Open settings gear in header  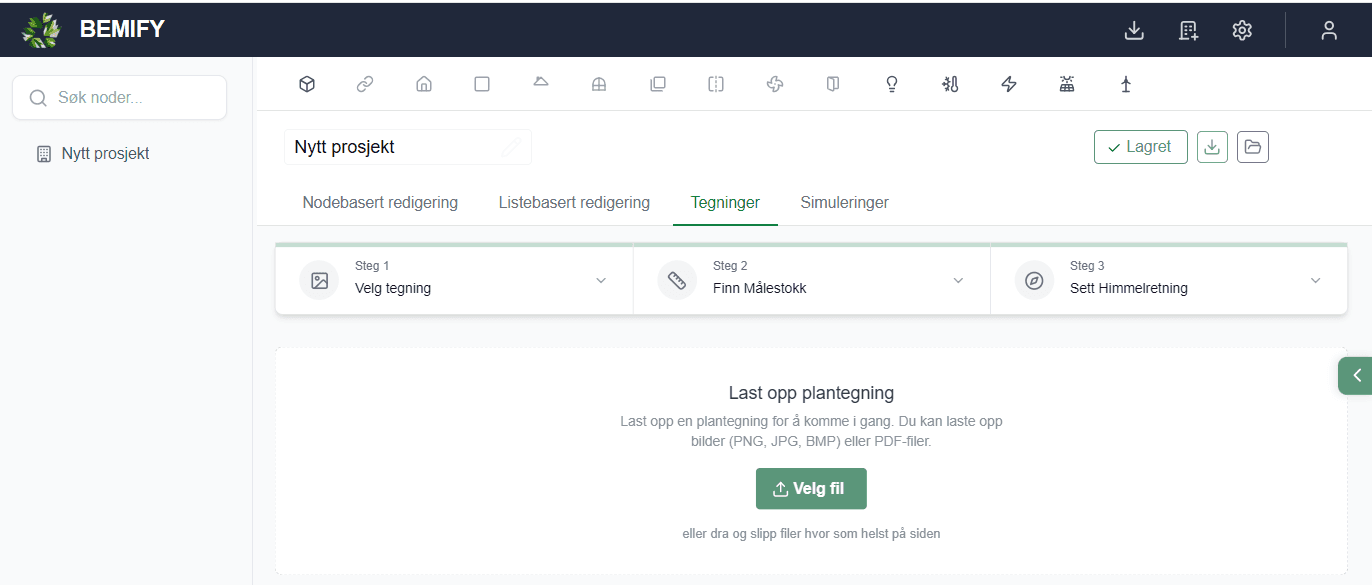(1242, 30)
